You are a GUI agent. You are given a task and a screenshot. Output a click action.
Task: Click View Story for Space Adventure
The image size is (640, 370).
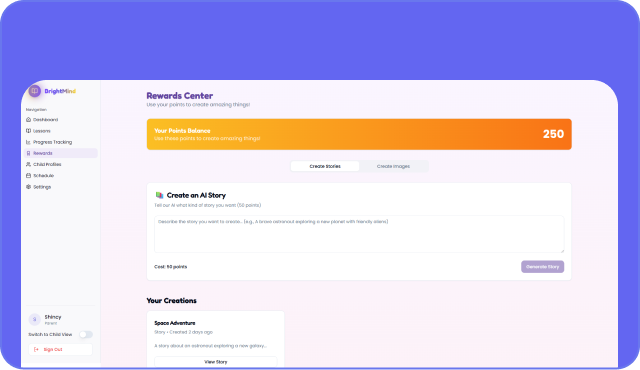[x=216, y=362]
